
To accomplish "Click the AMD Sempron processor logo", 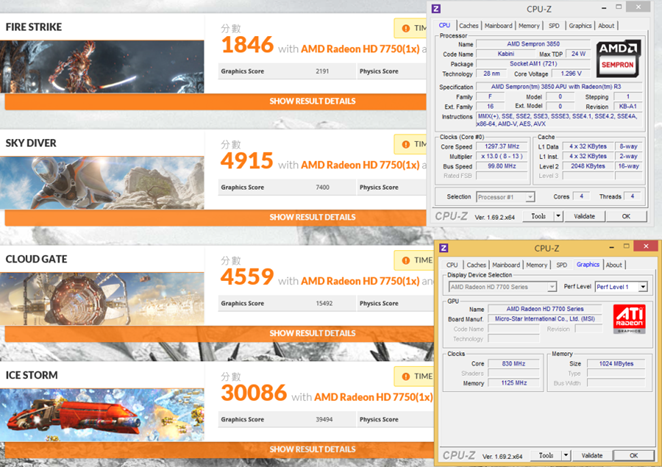I will [x=618, y=58].
